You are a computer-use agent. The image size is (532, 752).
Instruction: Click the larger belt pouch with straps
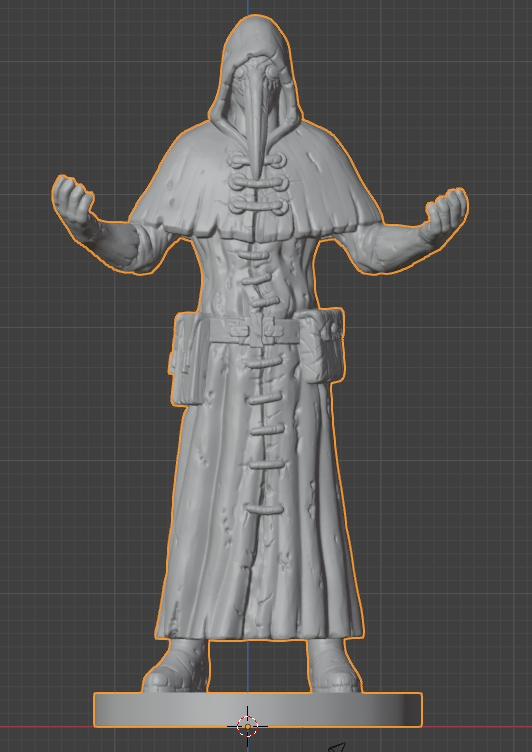point(189,359)
